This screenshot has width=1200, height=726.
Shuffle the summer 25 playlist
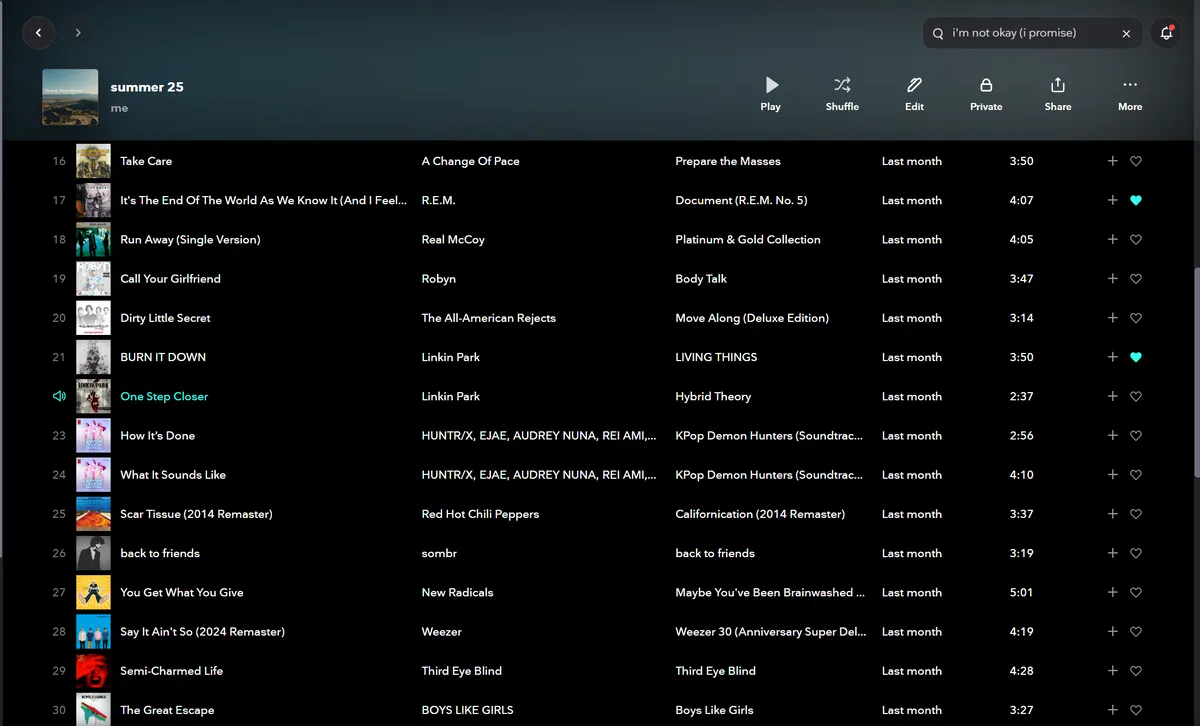842,94
